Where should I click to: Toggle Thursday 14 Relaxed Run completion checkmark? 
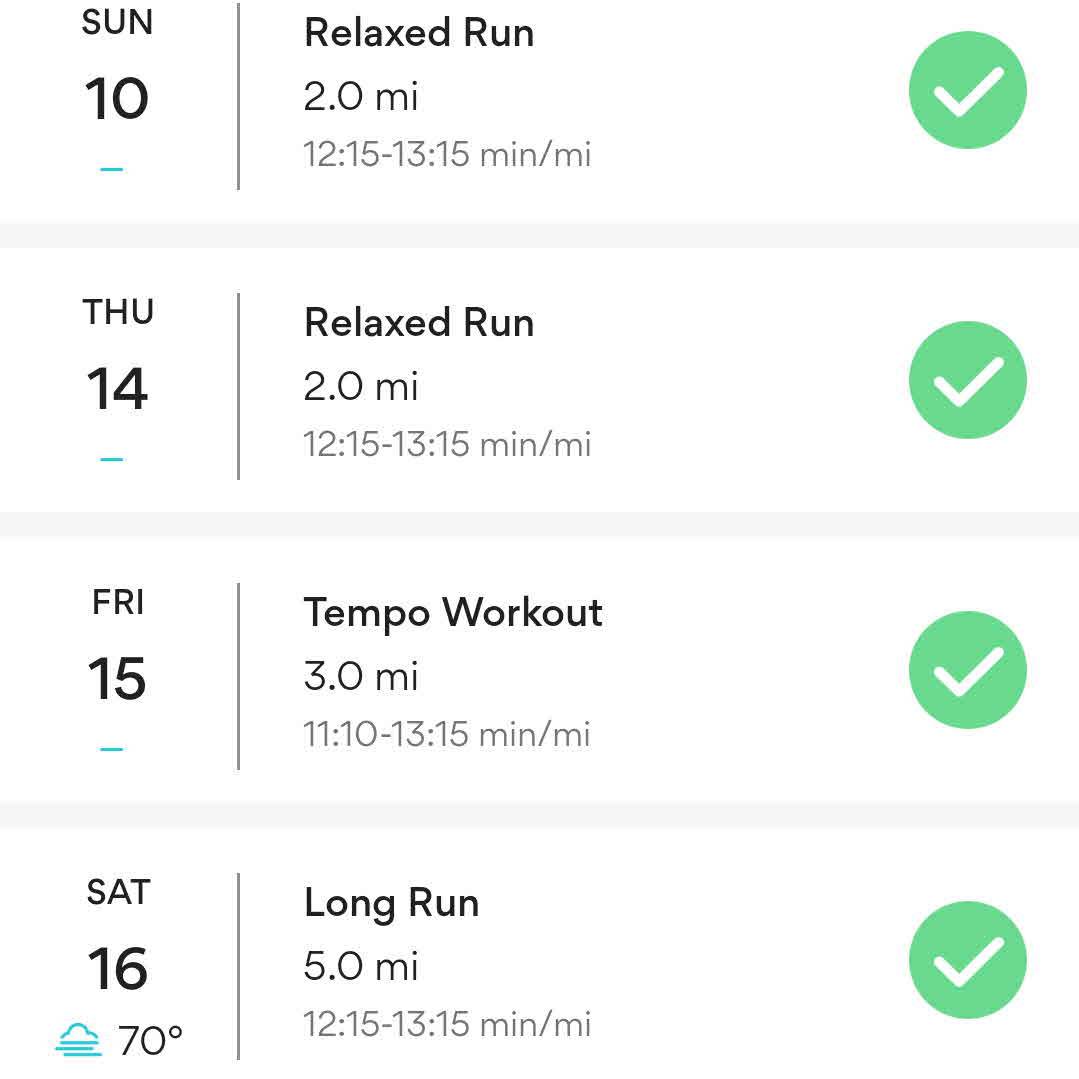coord(968,380)
